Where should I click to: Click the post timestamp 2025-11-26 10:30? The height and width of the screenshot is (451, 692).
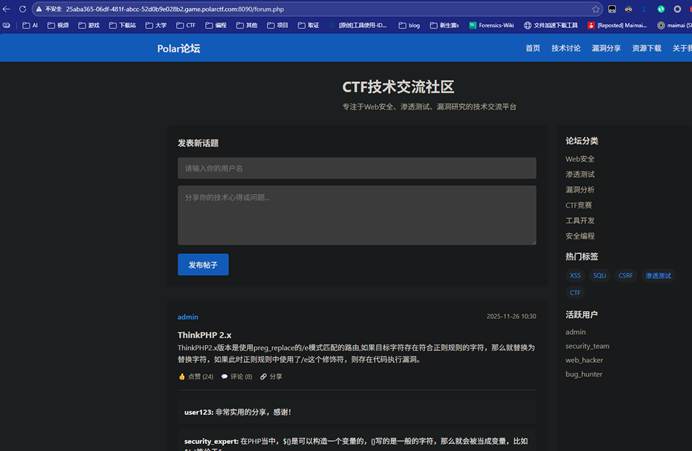511,316
